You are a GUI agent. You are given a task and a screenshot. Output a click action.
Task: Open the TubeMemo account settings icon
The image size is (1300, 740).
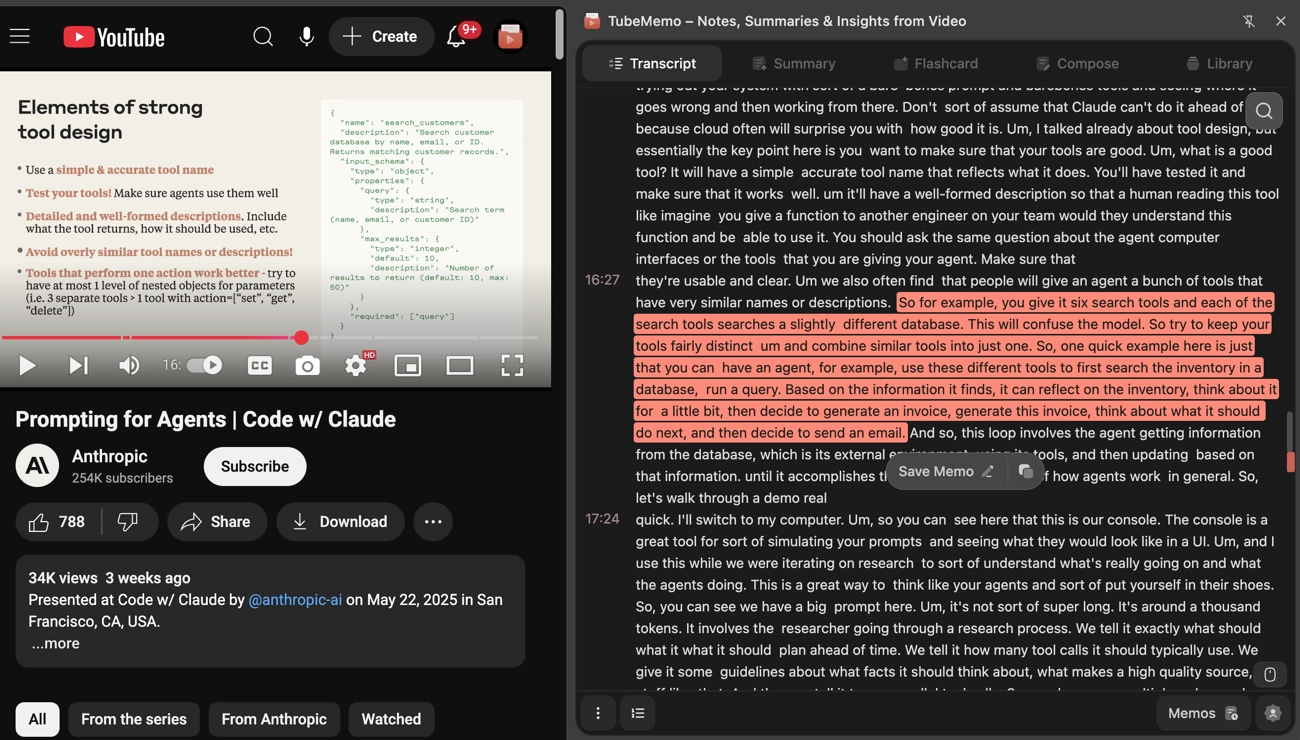click(1273, 714)
